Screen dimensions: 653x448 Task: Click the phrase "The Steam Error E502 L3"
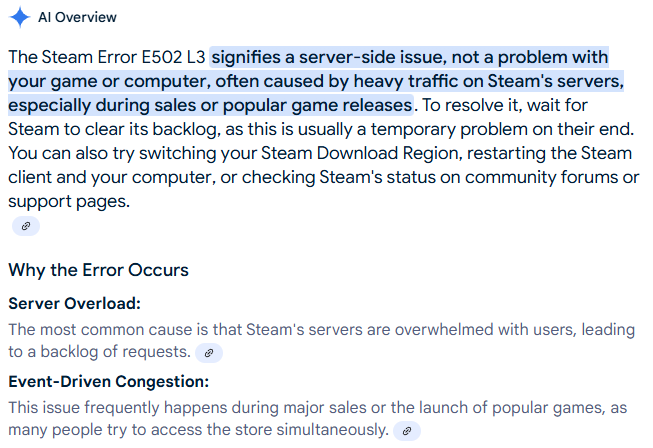click(x=107, y=57)
